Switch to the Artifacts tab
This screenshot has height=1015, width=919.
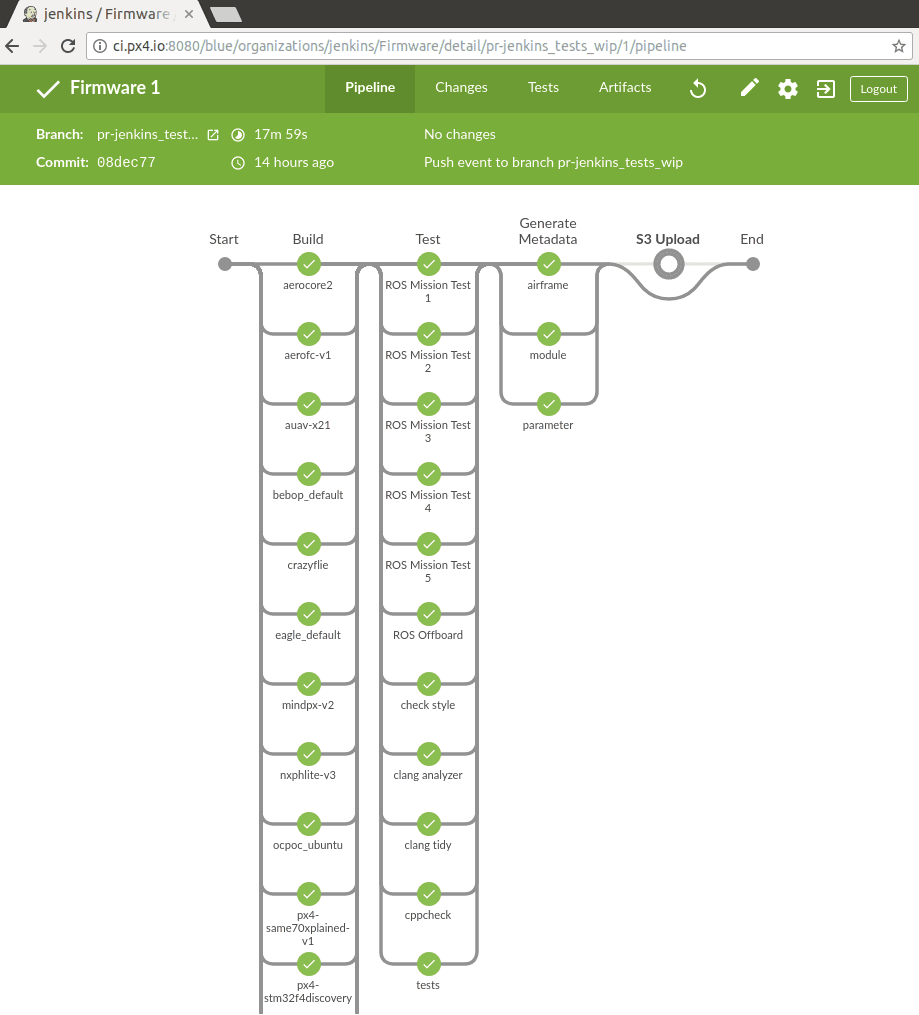(x=625, y=88)
